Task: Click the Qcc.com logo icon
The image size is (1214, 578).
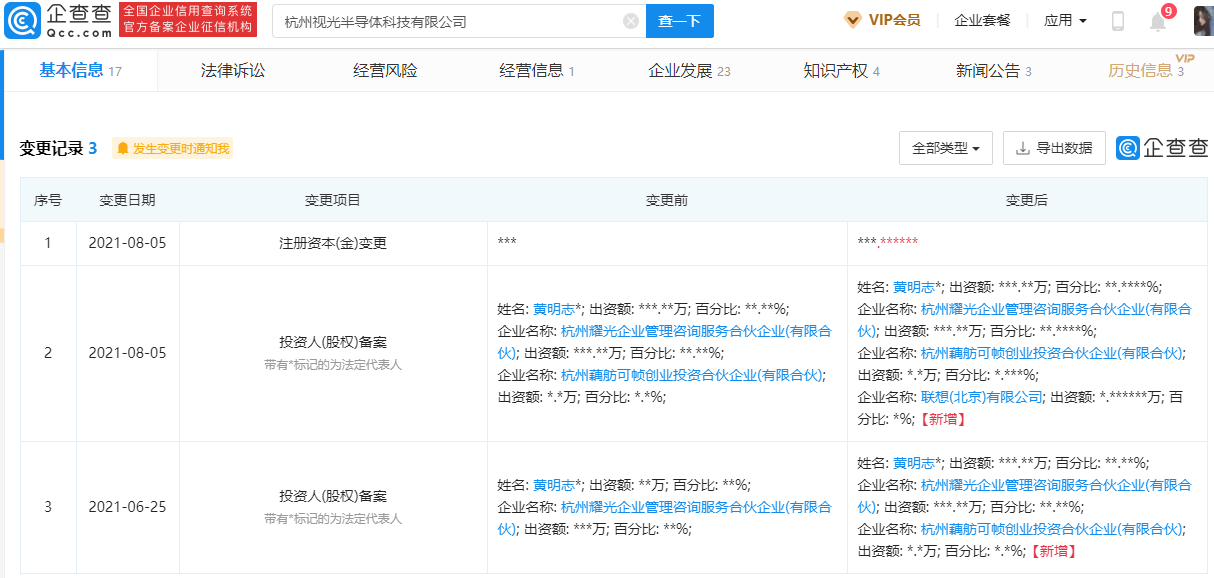Action: (x=22, y=20)
